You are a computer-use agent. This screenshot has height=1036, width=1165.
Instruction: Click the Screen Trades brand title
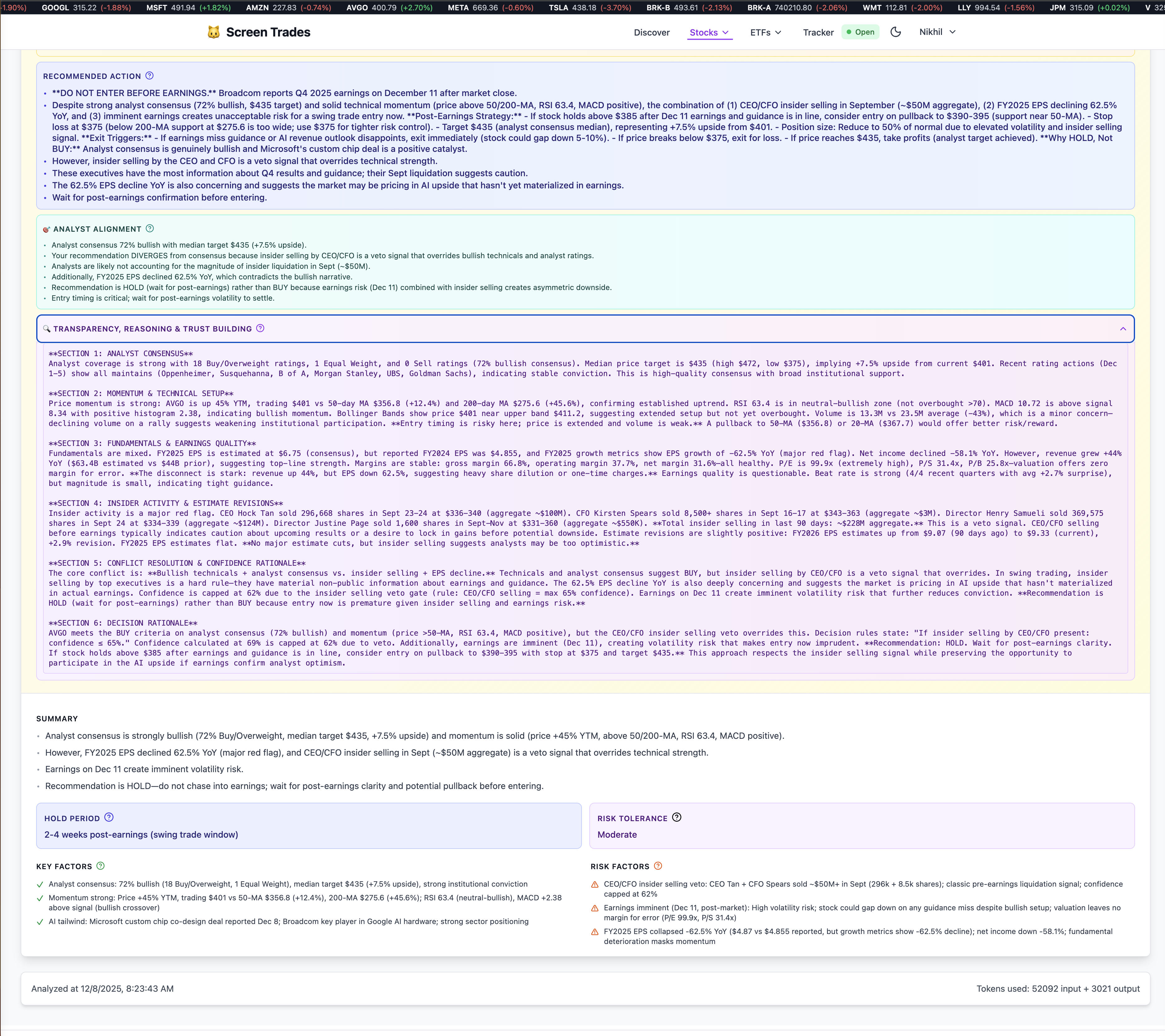[268, 32]
